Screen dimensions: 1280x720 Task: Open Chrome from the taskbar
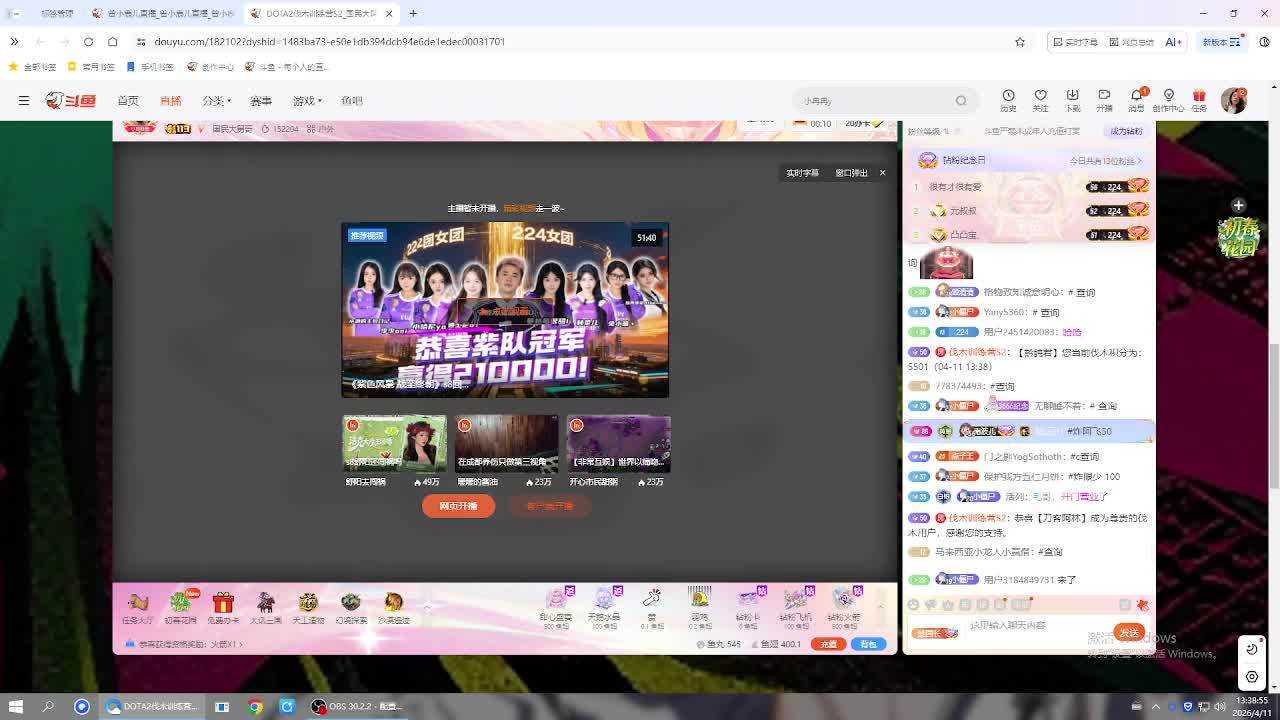[x=255, y=706]
